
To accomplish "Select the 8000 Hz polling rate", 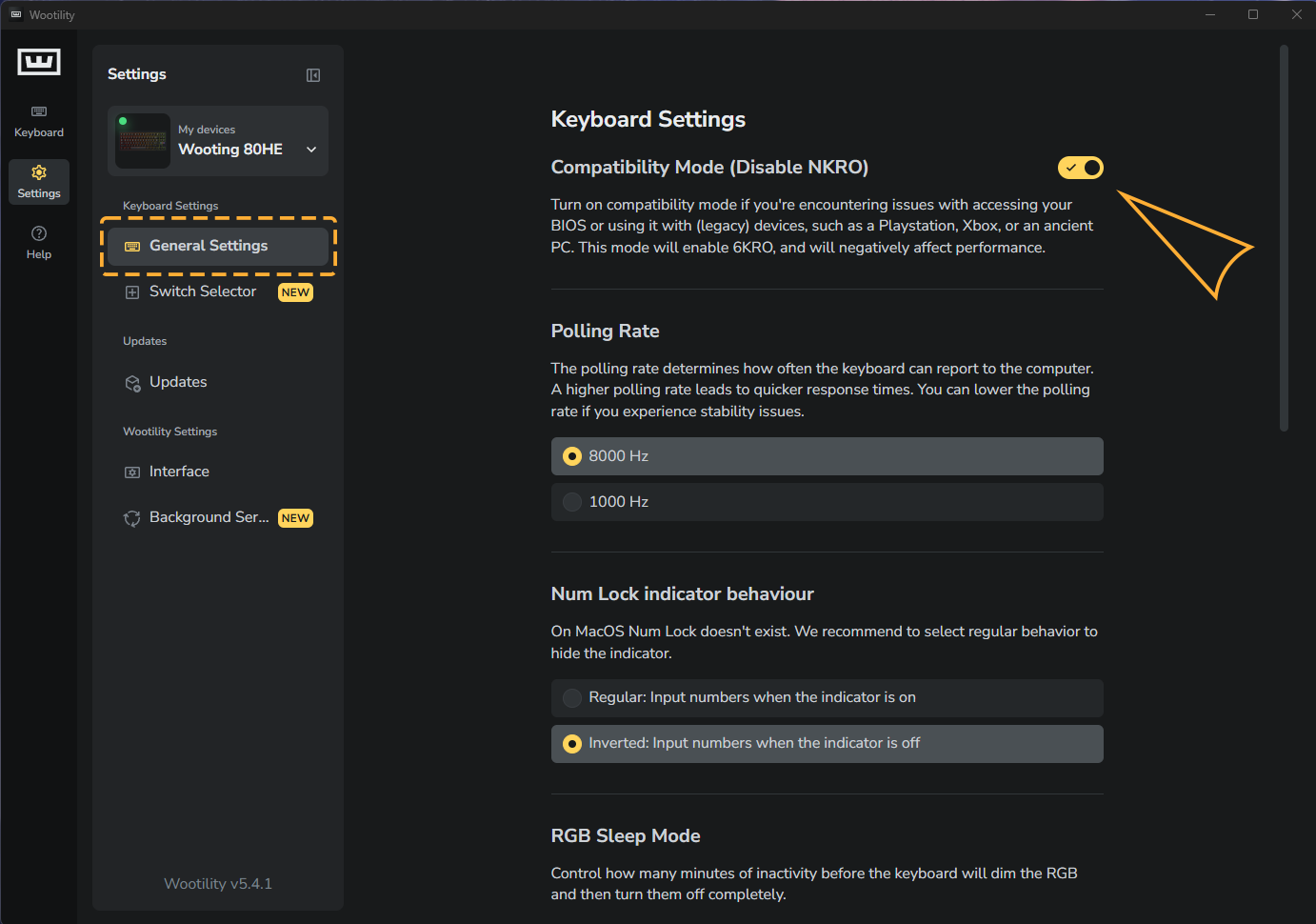I will pyautogui.click(x=827, y=456).
